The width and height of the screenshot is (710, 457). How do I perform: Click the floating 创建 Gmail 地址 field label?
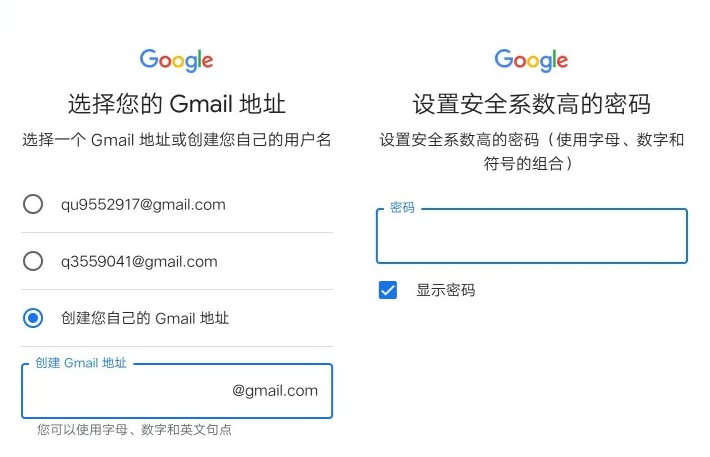81,363
